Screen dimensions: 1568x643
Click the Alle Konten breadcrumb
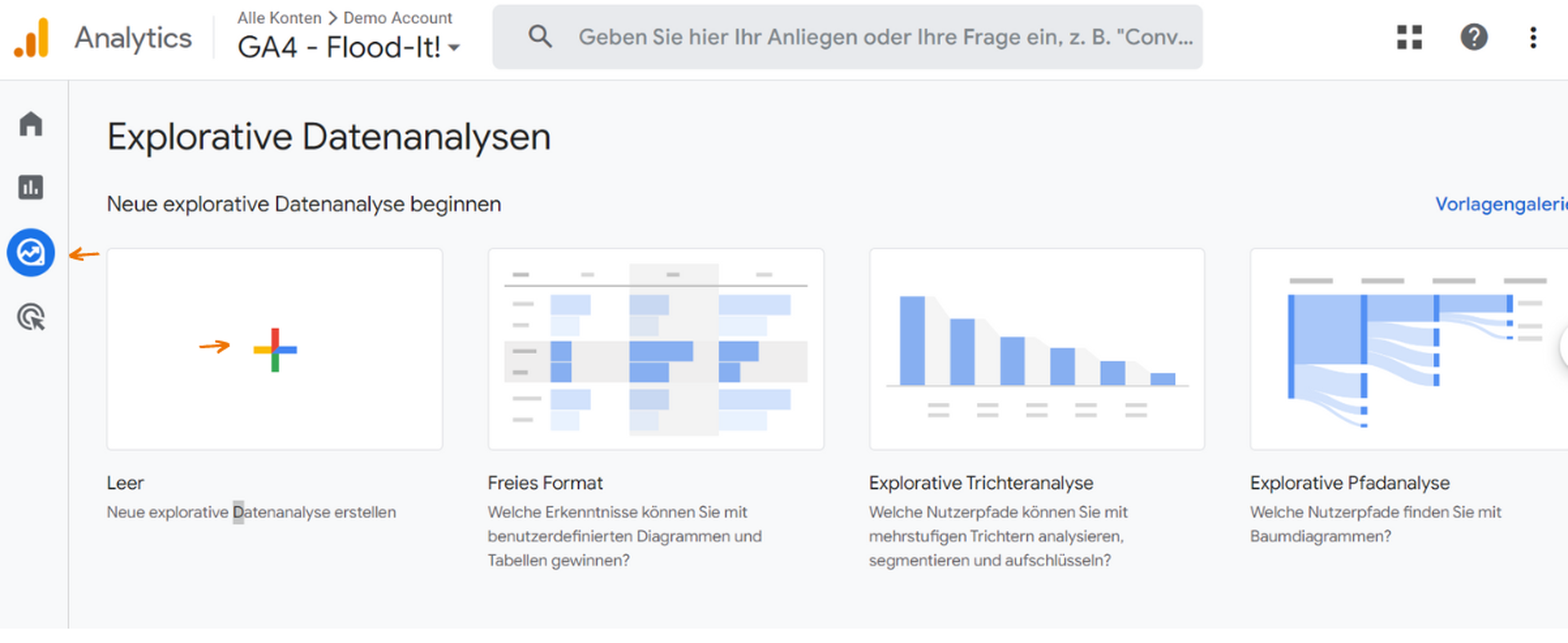tap(279, 18)
